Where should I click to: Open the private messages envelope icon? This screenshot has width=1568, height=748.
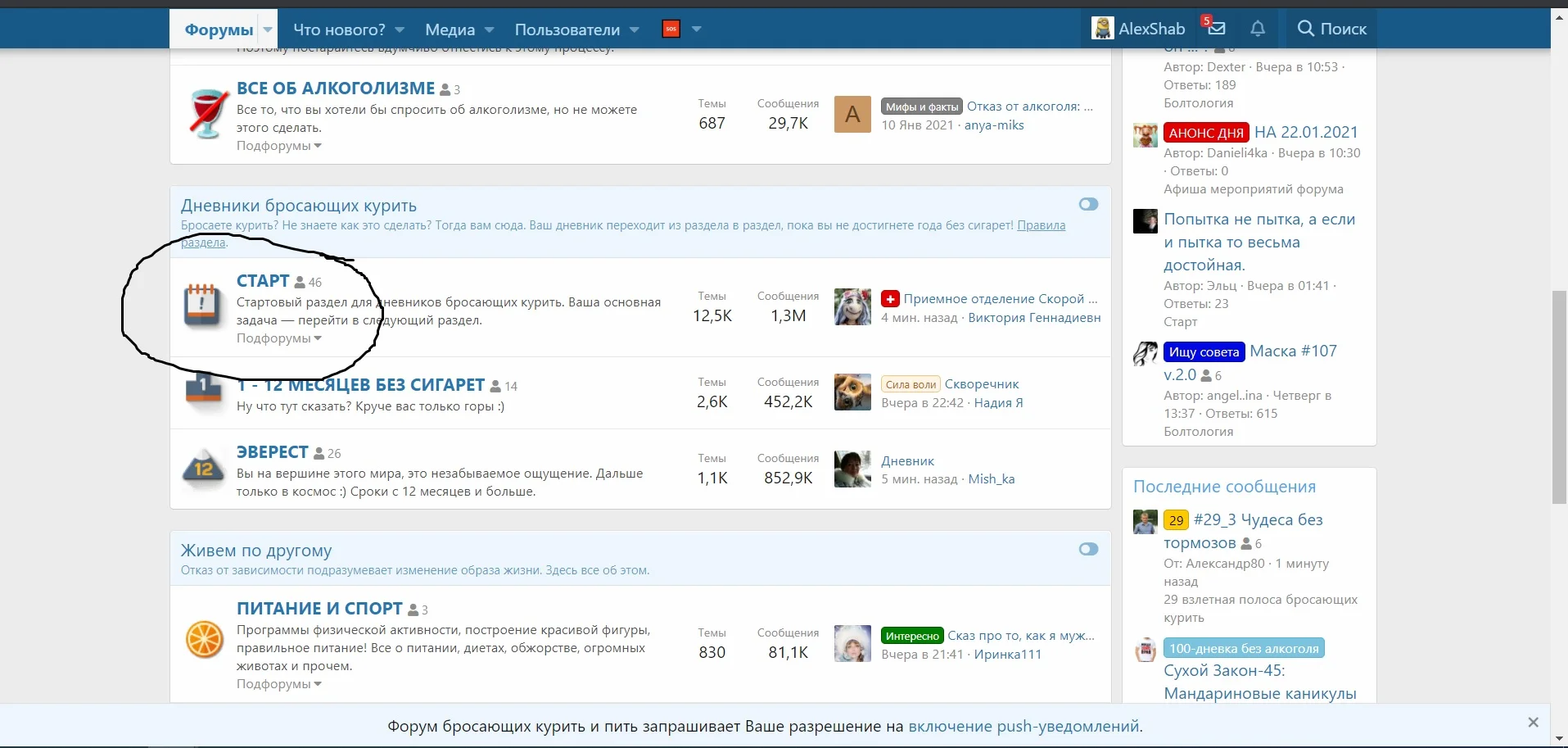click(1217, 29)
